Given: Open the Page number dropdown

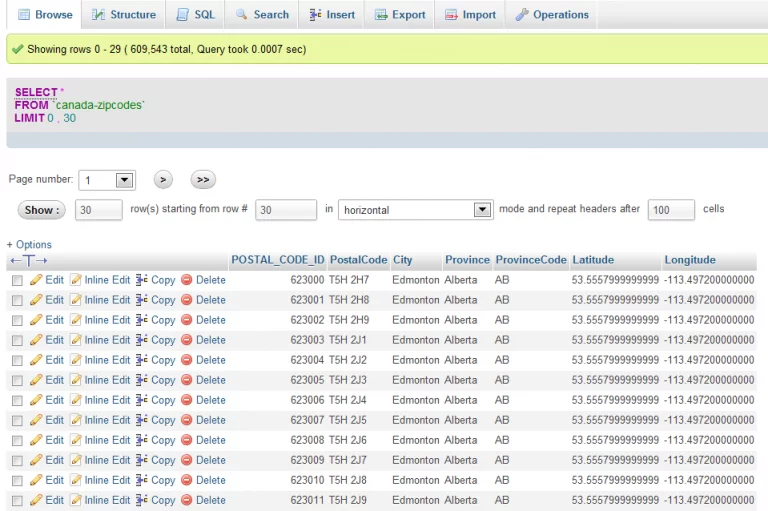Looking at the screenshot, I should (x=107, y=180).
